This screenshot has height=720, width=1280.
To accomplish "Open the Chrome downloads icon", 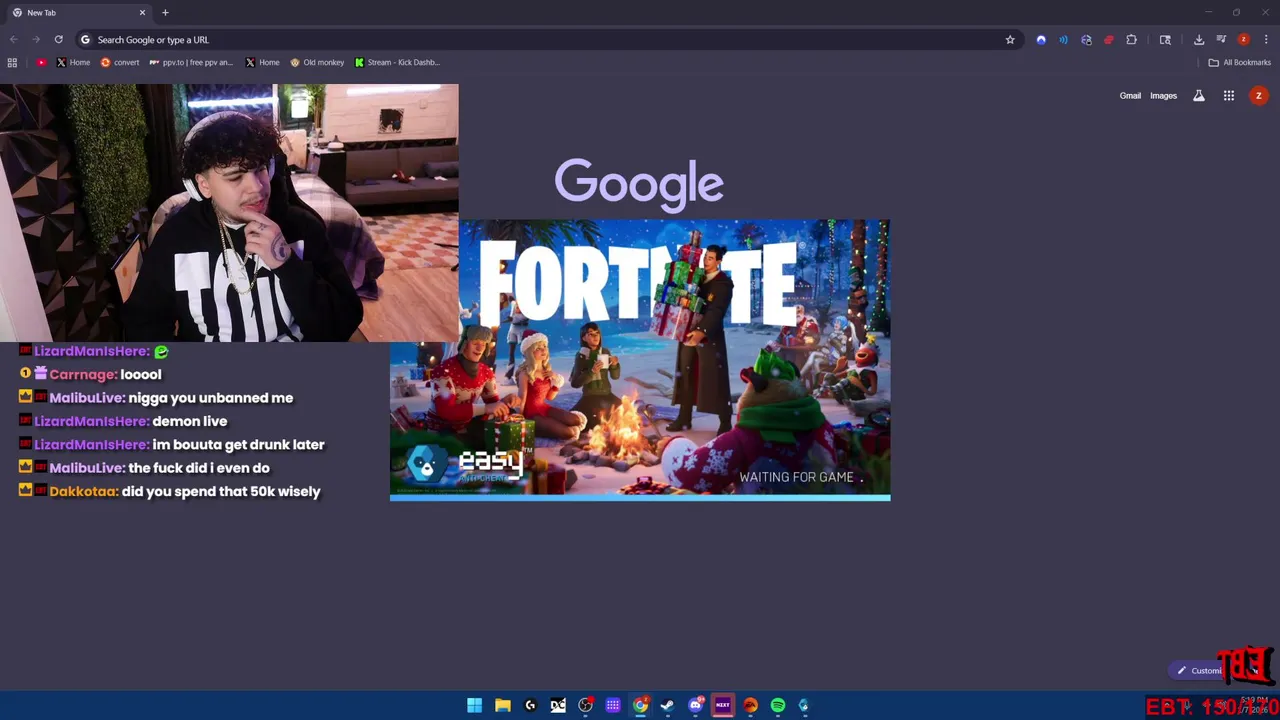I will (1199, 40).
